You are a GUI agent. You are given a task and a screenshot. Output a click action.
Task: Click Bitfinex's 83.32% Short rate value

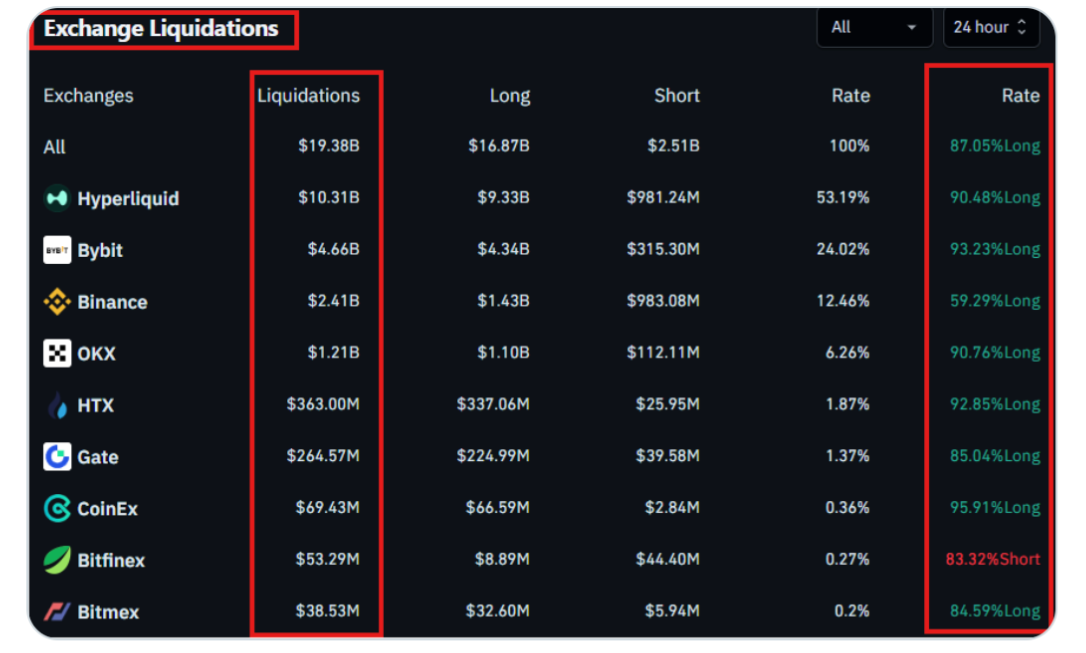pyautogui.click(x=992, y=559)
